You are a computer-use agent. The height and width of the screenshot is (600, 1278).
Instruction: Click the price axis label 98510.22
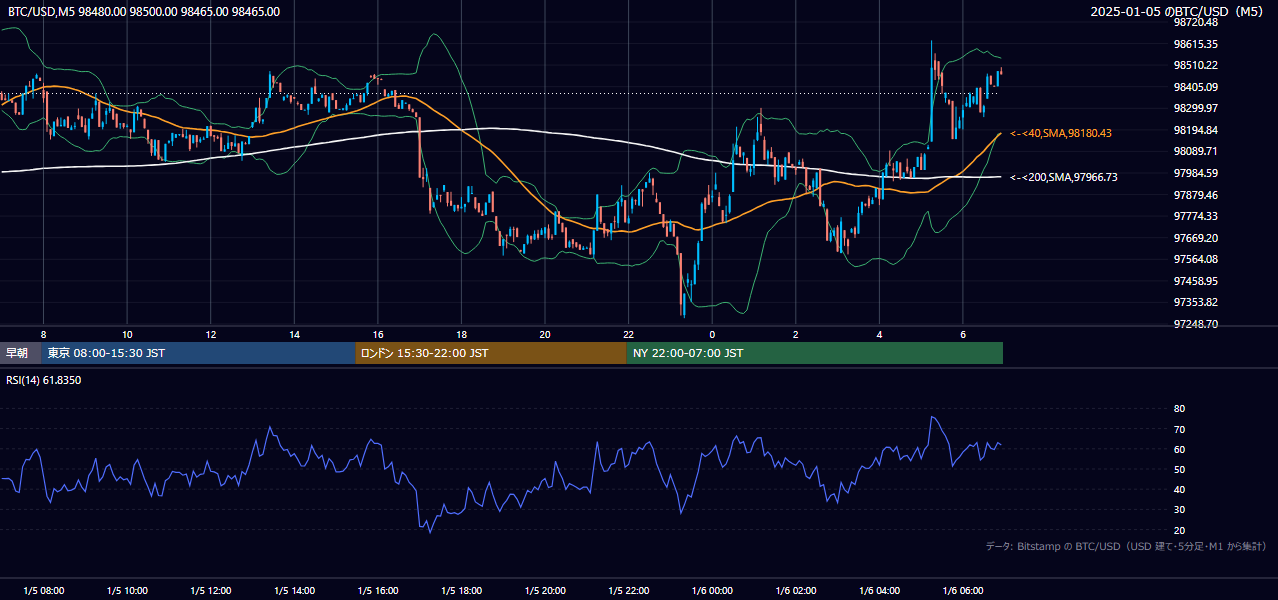tap(1195, 65)
